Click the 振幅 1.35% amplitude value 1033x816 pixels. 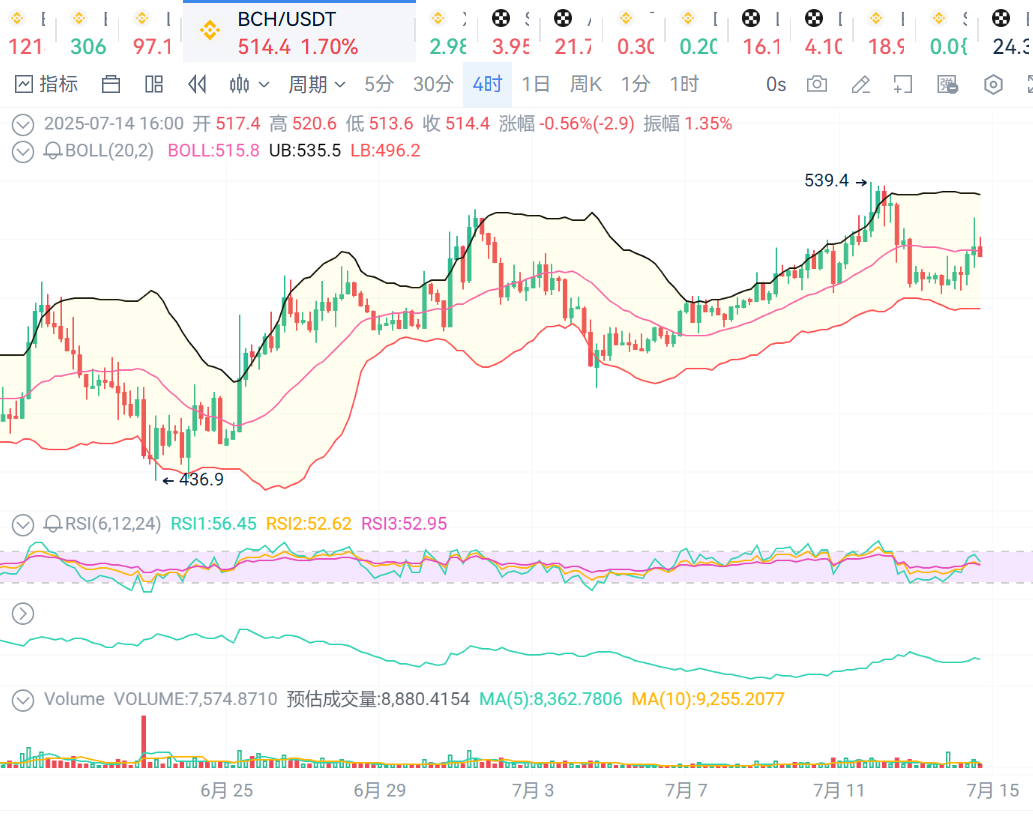(x=688, y=123)
